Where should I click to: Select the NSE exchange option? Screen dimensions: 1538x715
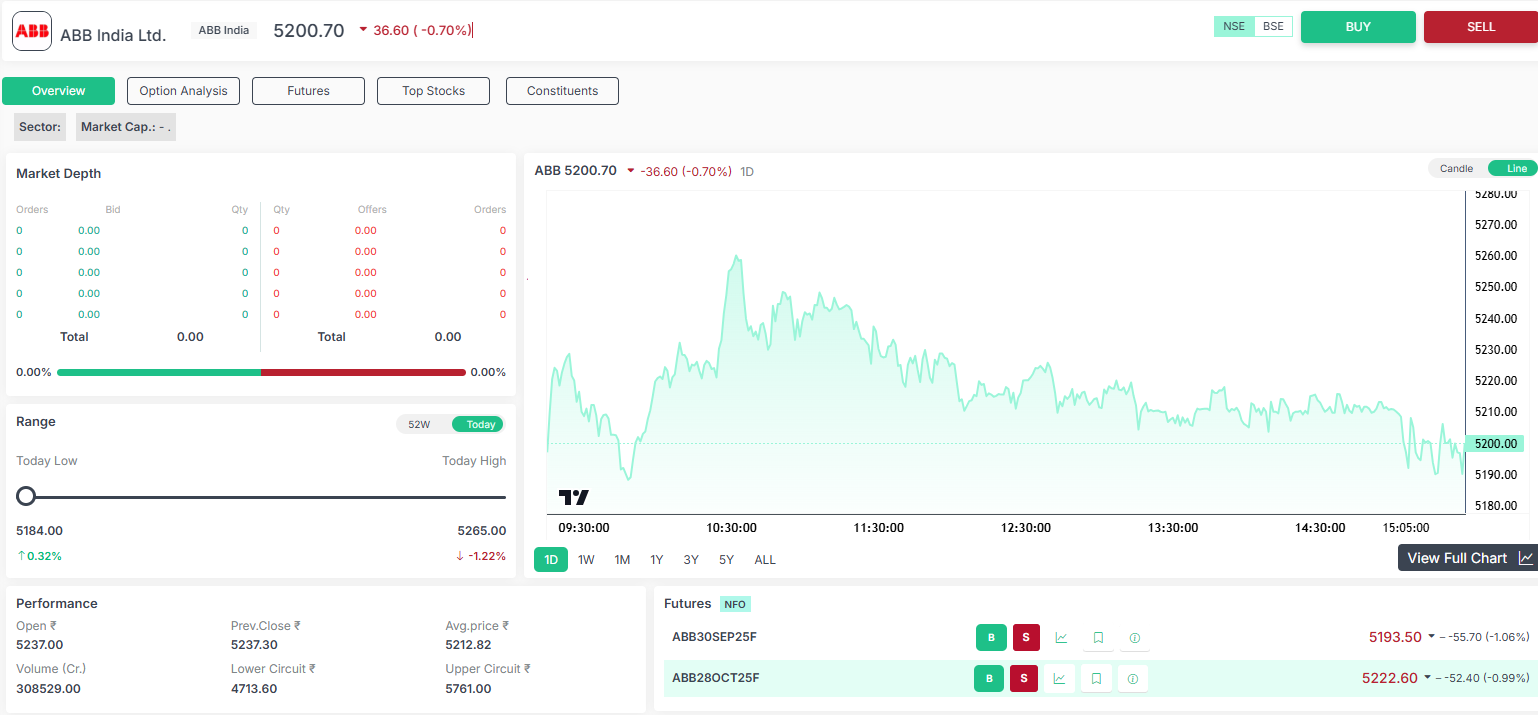[1234, 27]
